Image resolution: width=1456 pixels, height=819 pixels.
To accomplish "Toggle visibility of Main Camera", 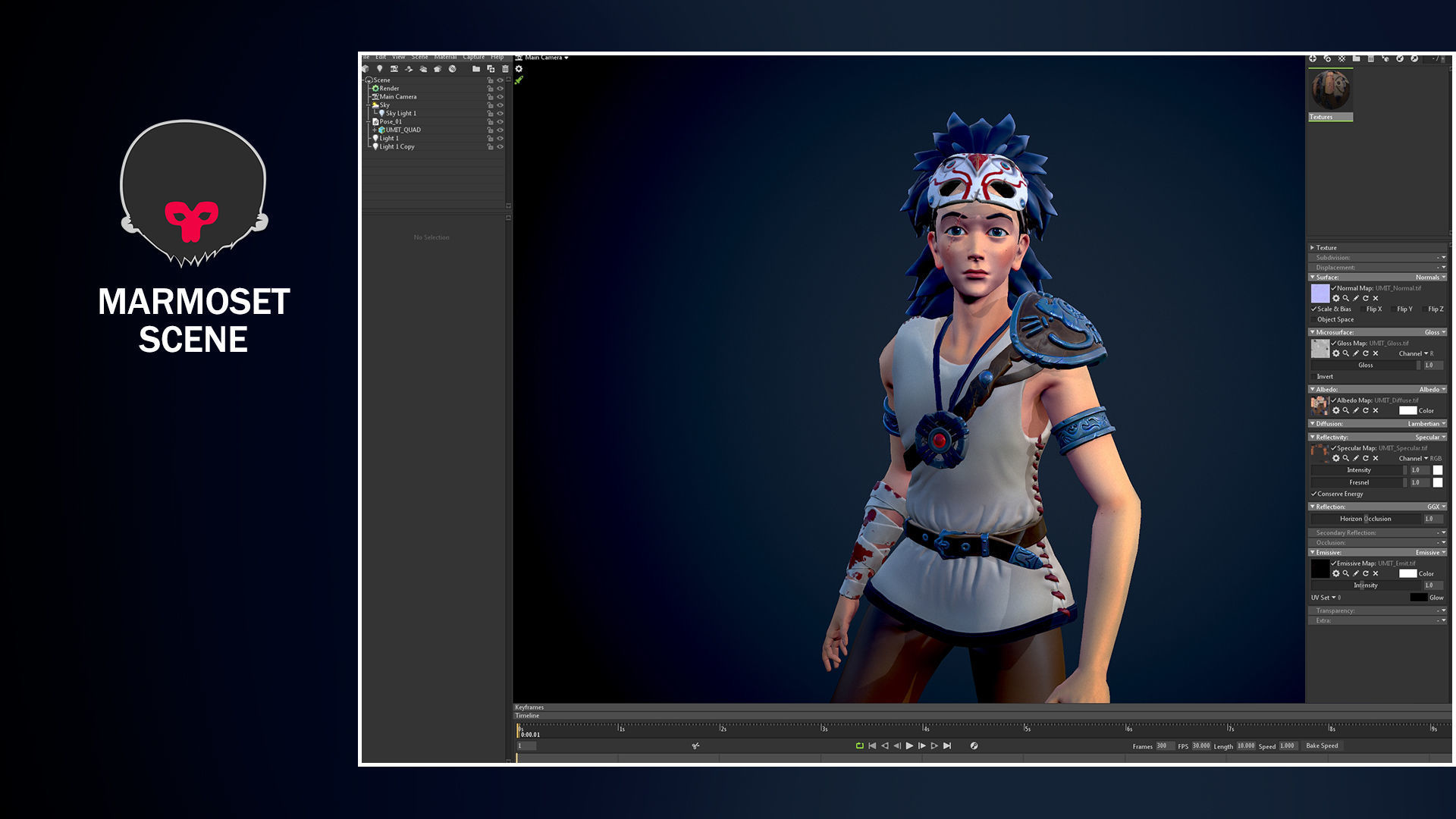I will (x=500, y=97).
